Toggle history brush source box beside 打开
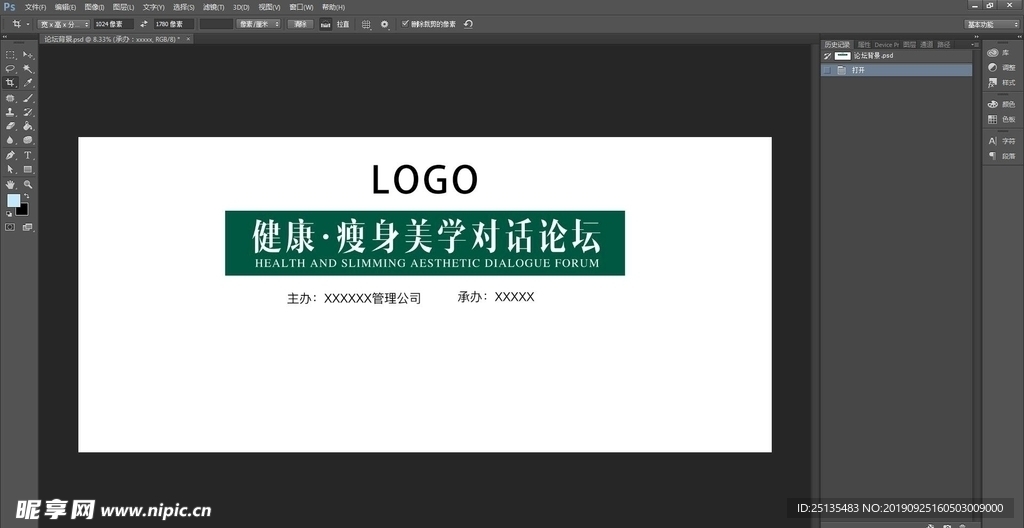This screenshot has height=528, width=1024. click(826, 70)
